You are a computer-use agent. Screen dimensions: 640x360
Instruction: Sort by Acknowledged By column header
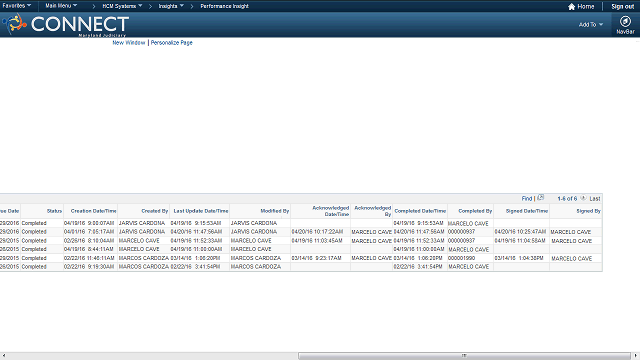coord(373,211)
